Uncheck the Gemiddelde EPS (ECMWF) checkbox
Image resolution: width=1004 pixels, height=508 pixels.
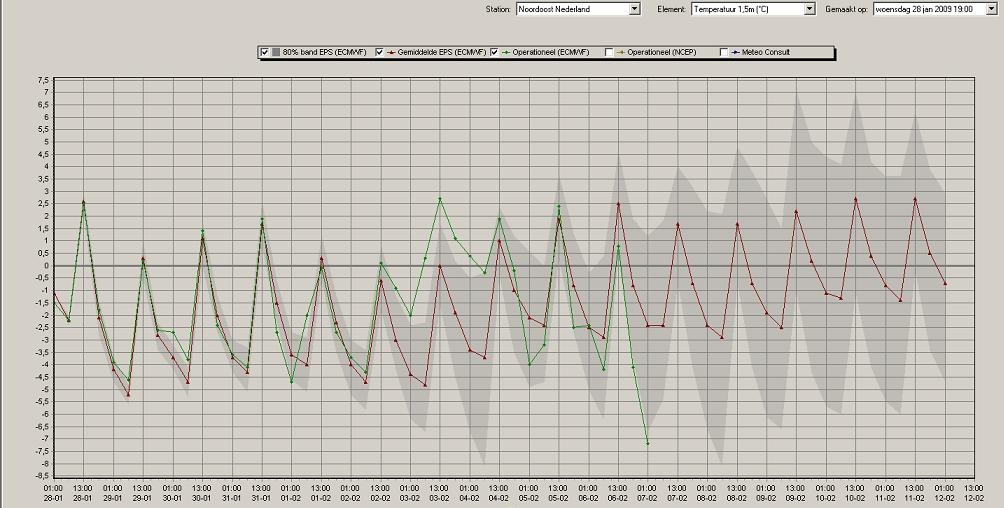380,53
